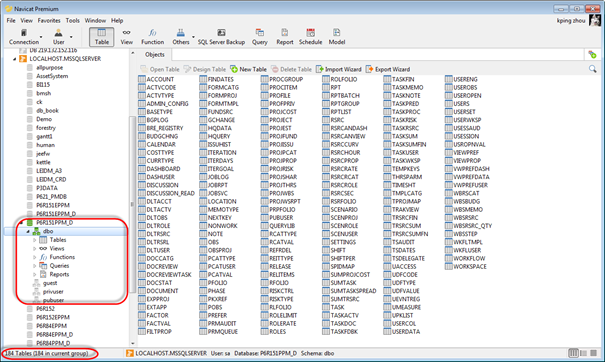Open Others dropdown arrow
Screen dimensions: 605x362
point(193,37)
